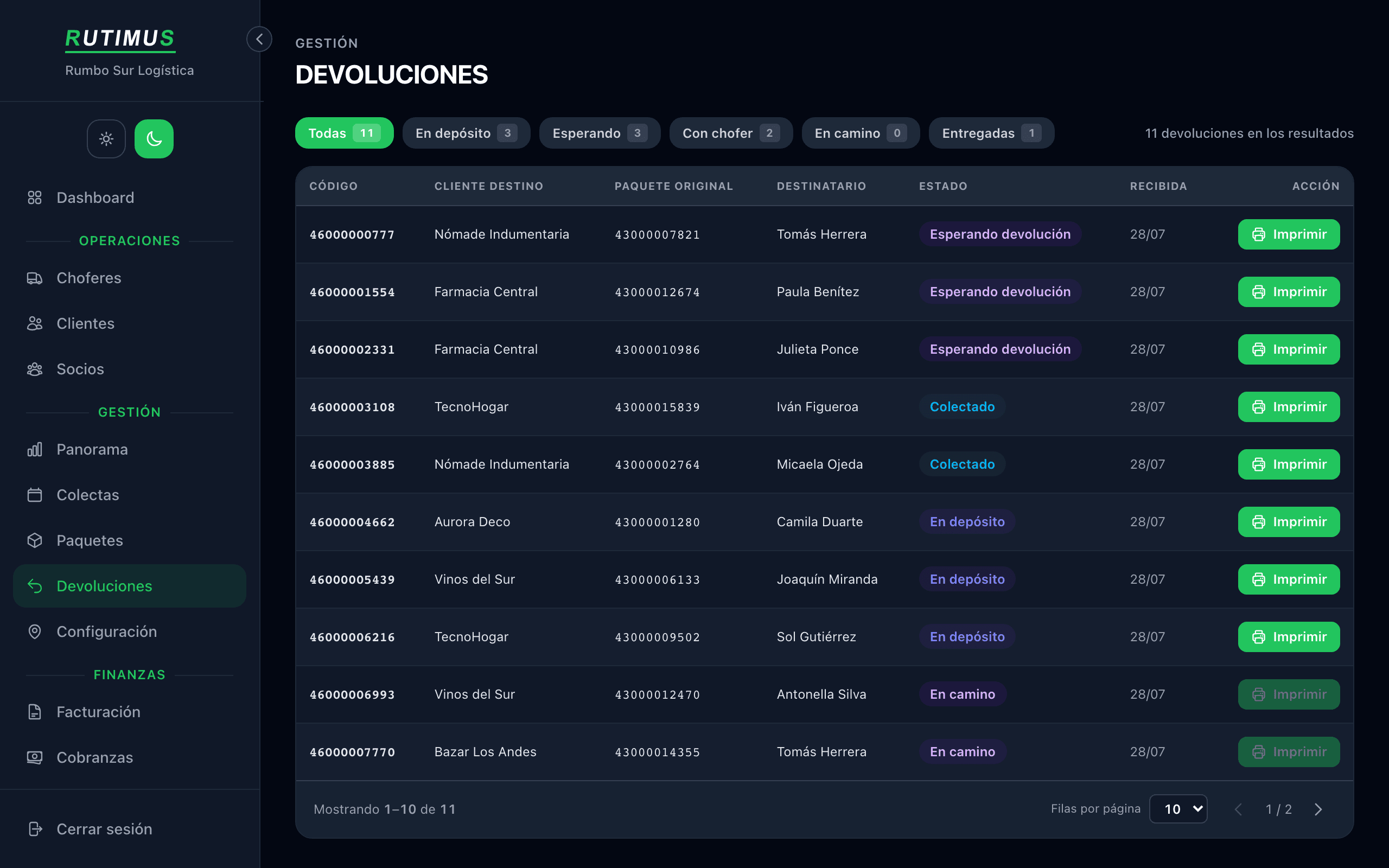This screenshot has height=868, width=1389.
Task: Filter by En camino tab
Action: click(861, 133)
